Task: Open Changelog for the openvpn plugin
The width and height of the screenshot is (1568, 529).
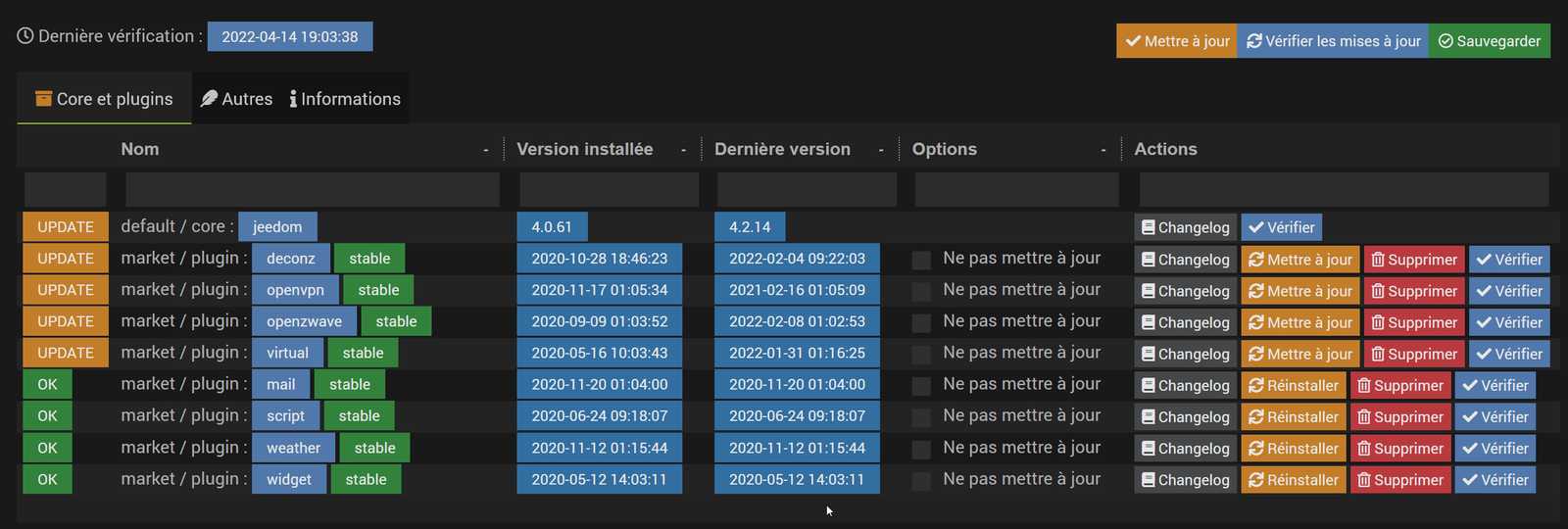Action: (1185, 291)
